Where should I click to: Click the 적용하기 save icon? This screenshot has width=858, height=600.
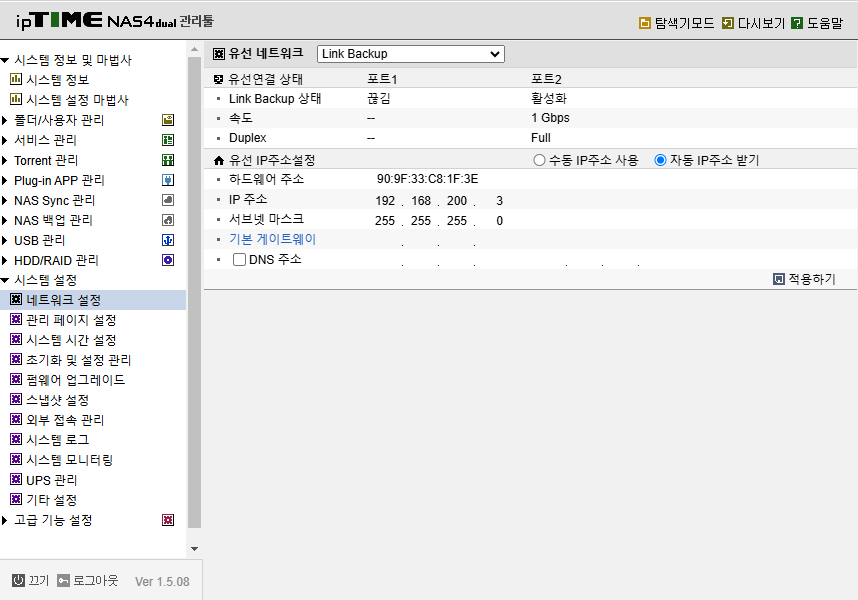[779, 279]
